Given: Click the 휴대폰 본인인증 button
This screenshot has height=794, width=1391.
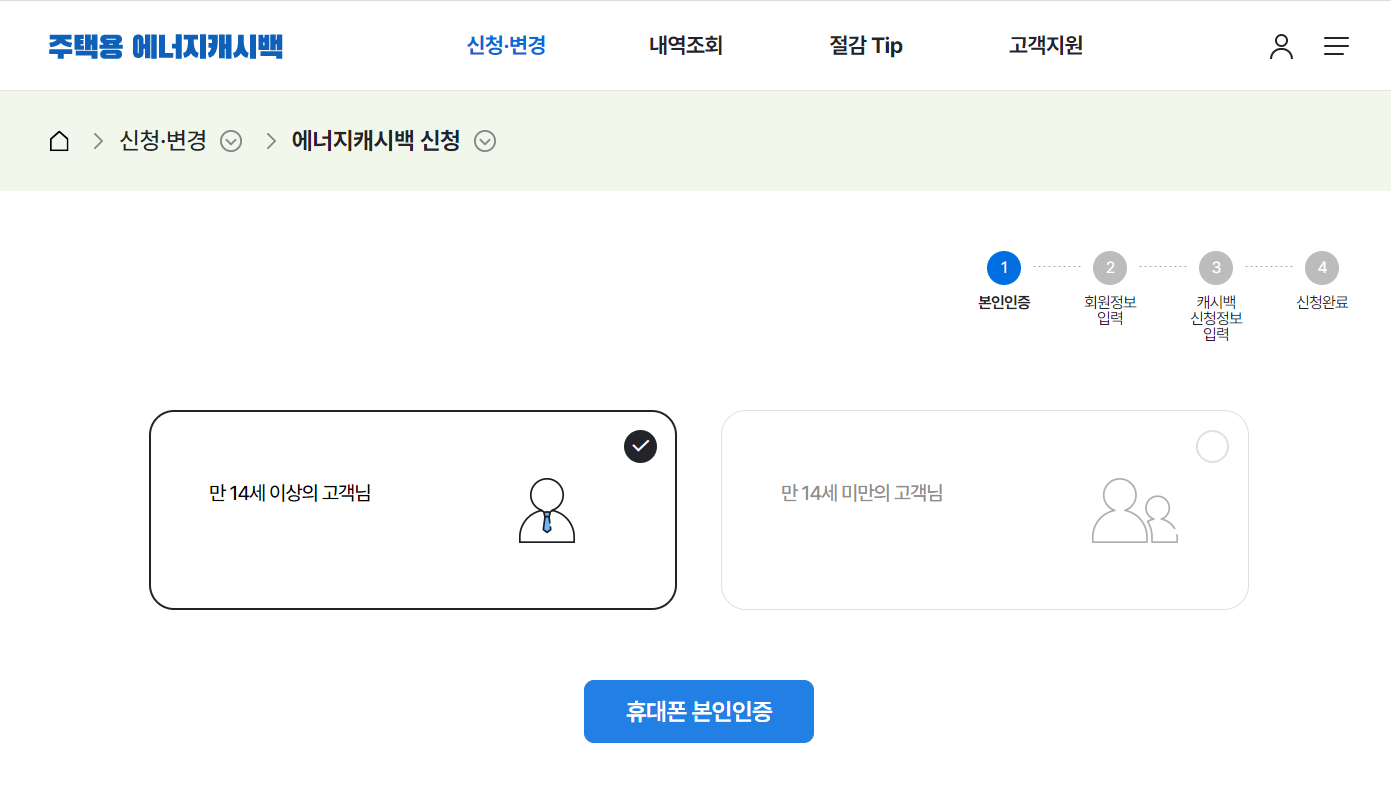Looking at the screenshot, I should coord(698,711).
